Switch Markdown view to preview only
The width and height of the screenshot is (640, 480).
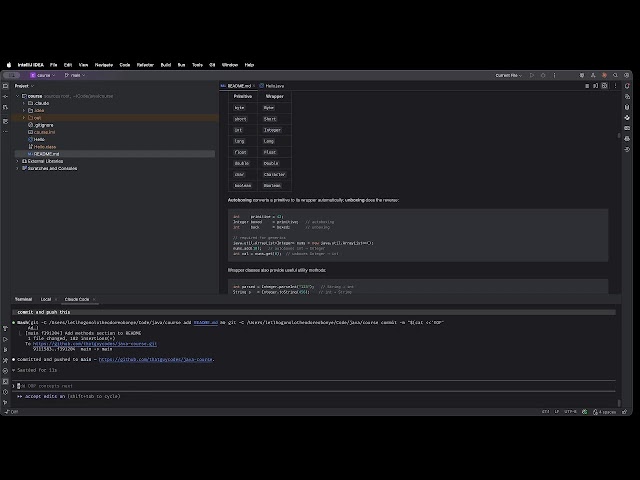604,86
